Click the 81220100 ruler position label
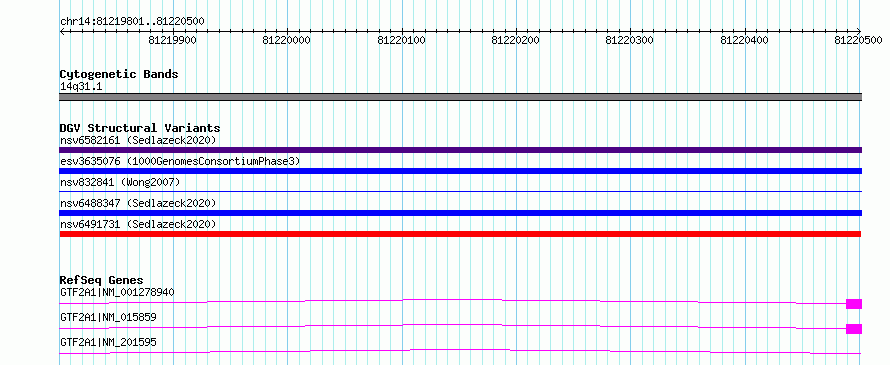The height and width of the screenshot is (365, 890). (402, 40)
